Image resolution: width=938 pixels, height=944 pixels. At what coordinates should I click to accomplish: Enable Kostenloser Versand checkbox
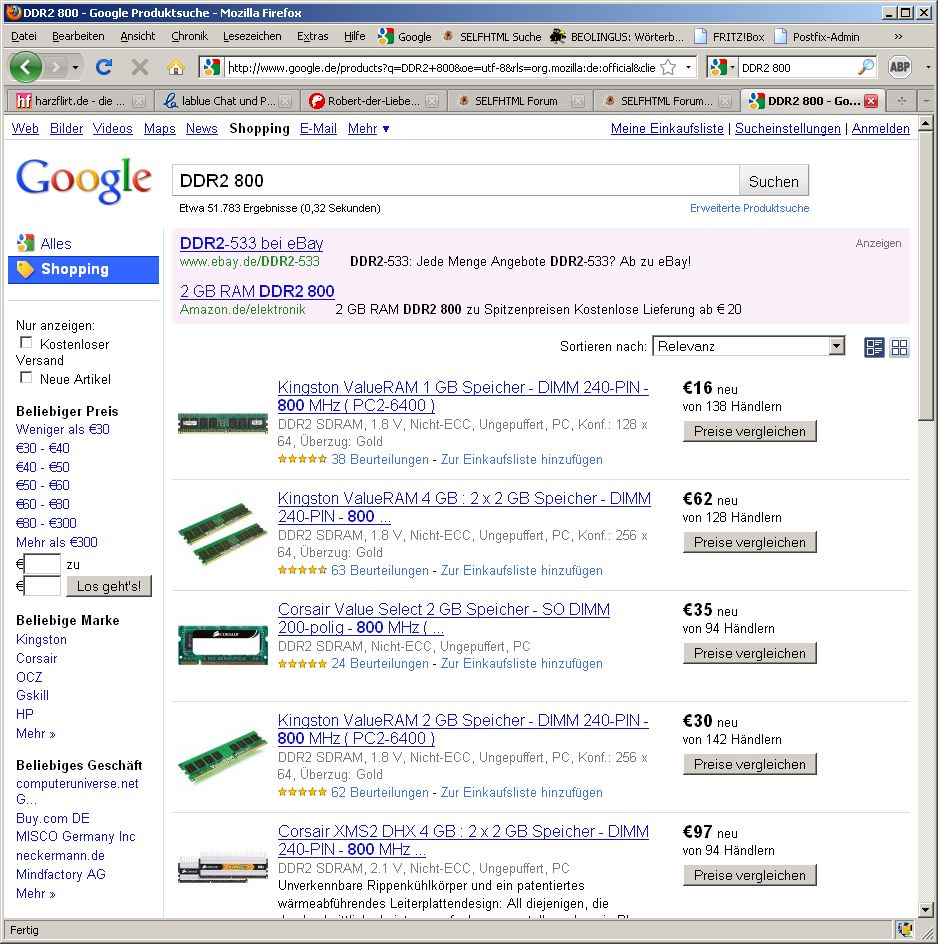[26, 343]
